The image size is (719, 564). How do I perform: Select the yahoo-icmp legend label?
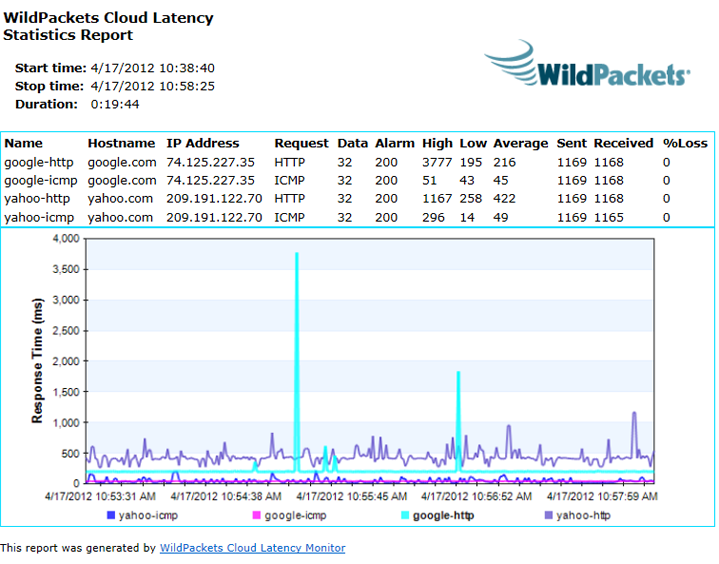click(x=148, y=515)
